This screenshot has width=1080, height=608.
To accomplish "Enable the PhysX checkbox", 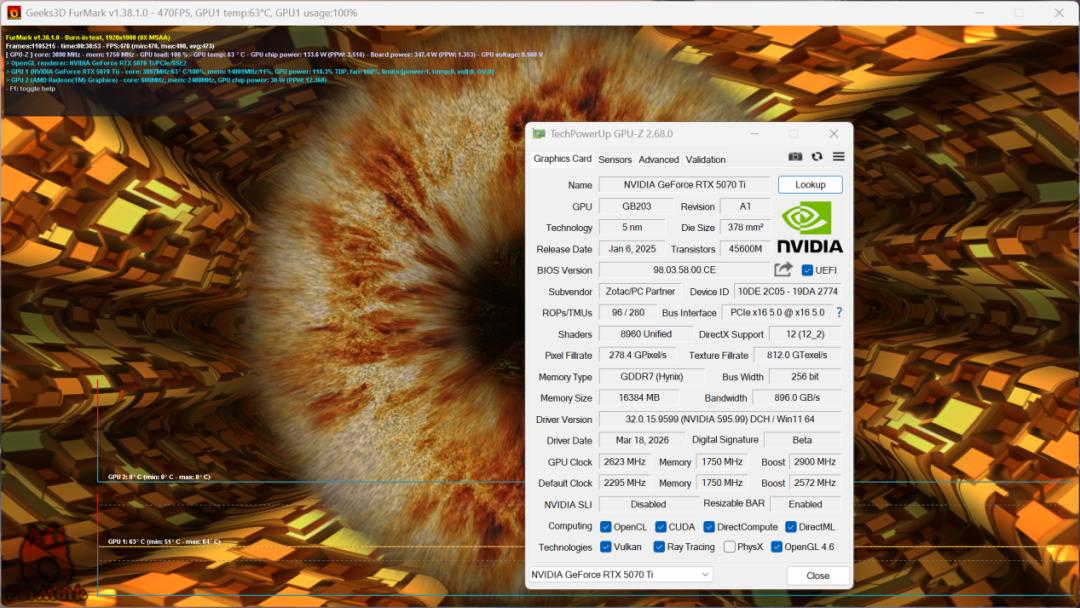I will click(729, 547).
